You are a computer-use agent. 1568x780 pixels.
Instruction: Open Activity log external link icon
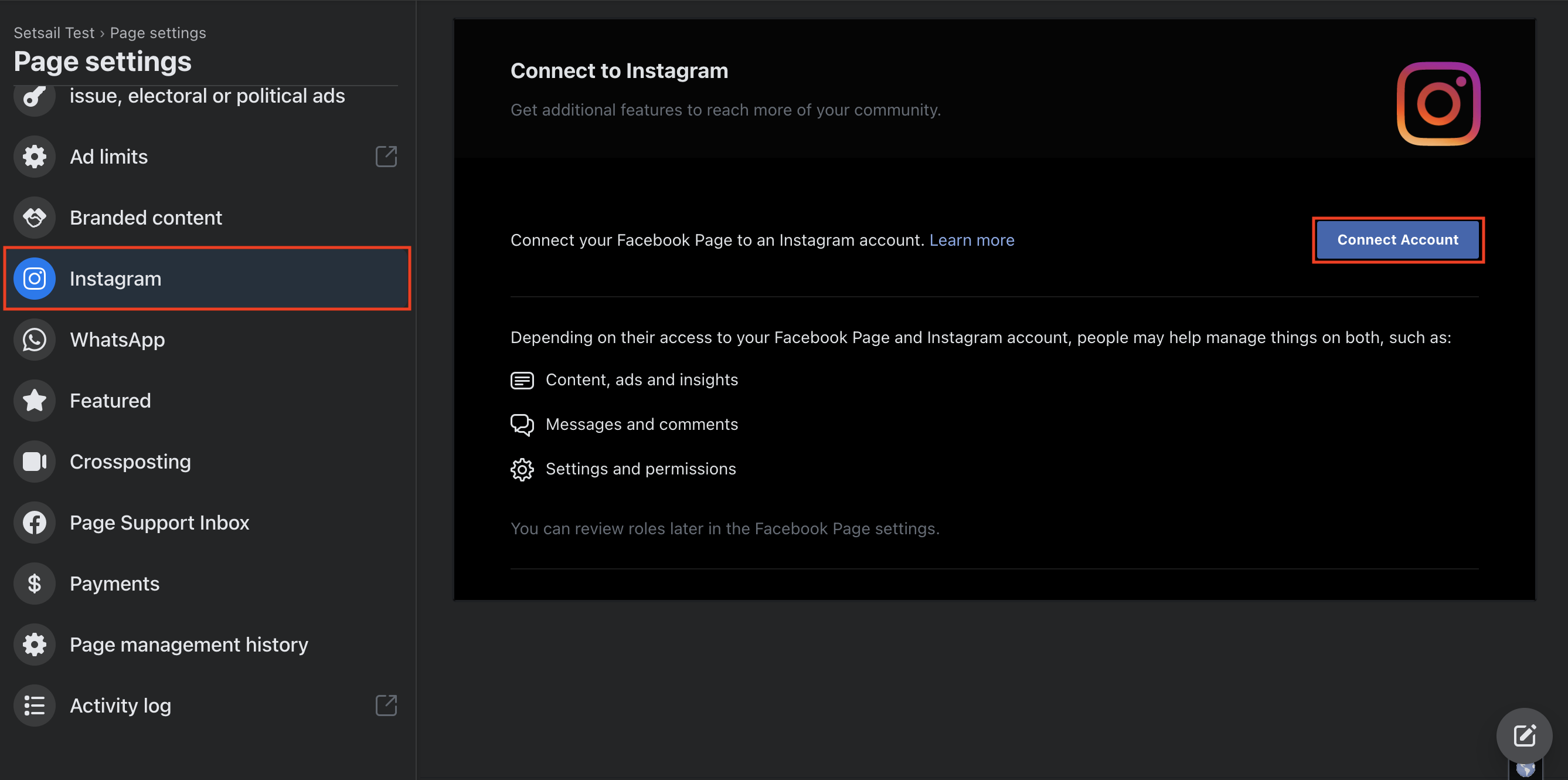386,705
